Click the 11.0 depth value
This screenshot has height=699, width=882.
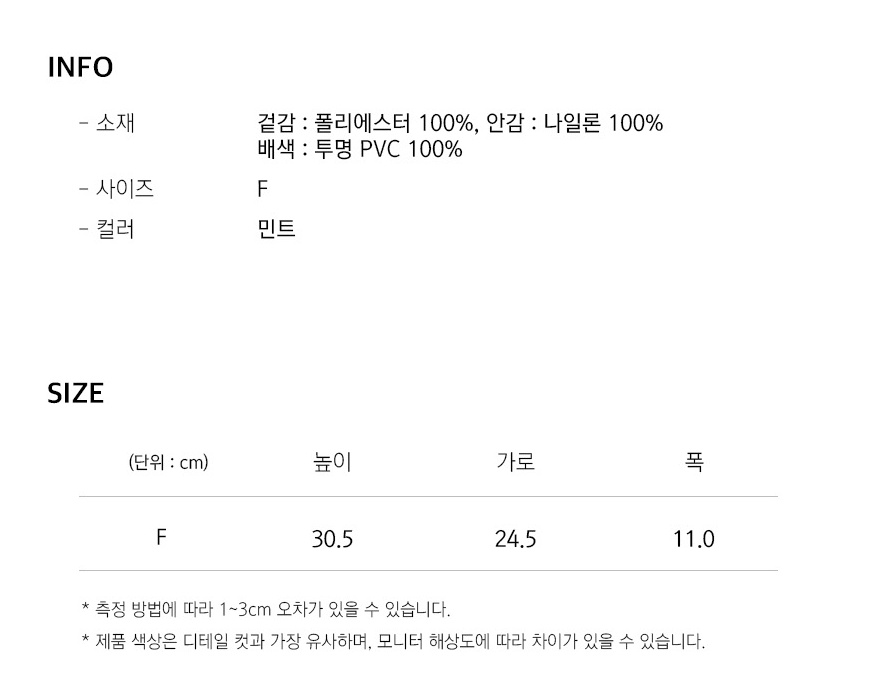(694, 540)
